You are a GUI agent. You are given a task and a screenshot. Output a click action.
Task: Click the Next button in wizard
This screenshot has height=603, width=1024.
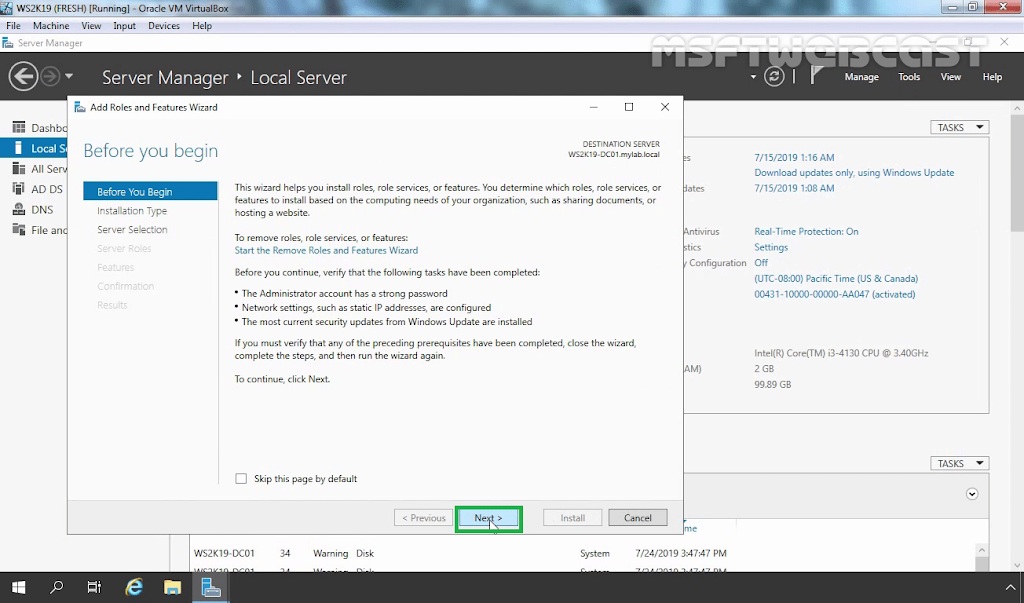tap(488, 518)
